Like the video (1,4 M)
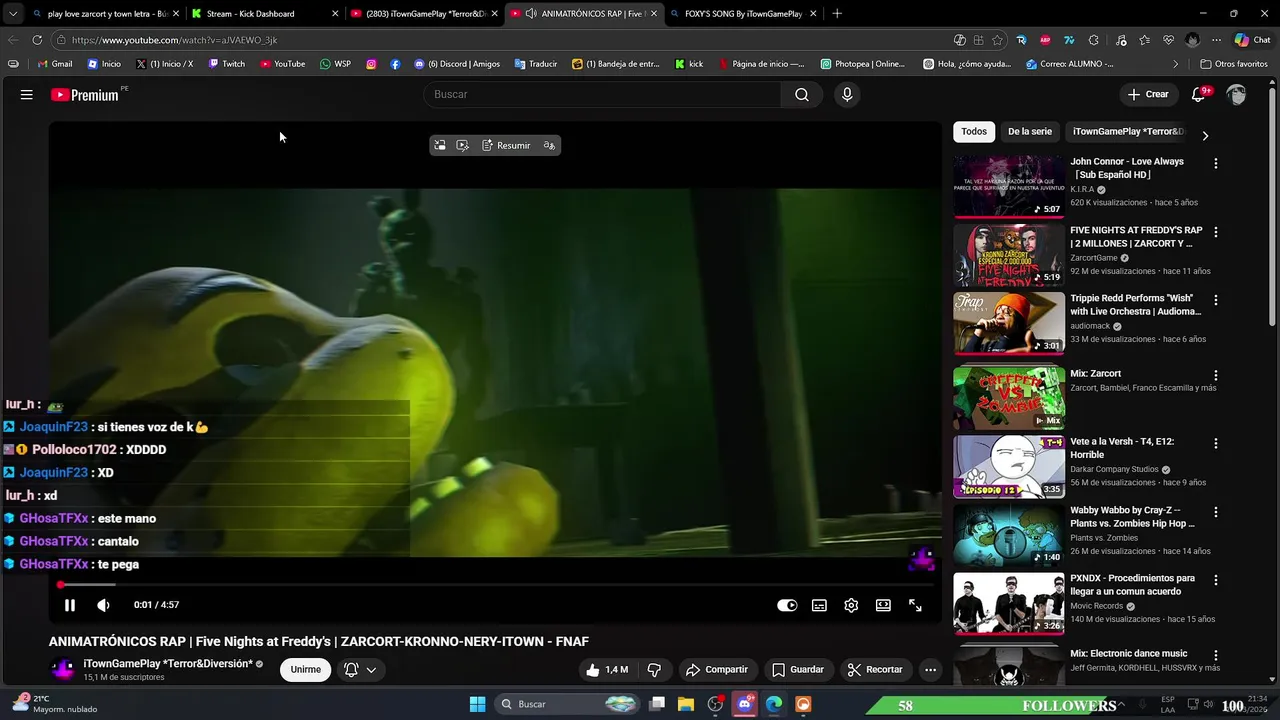Screen dimensions: 1280x720 [x=607, y=670]
